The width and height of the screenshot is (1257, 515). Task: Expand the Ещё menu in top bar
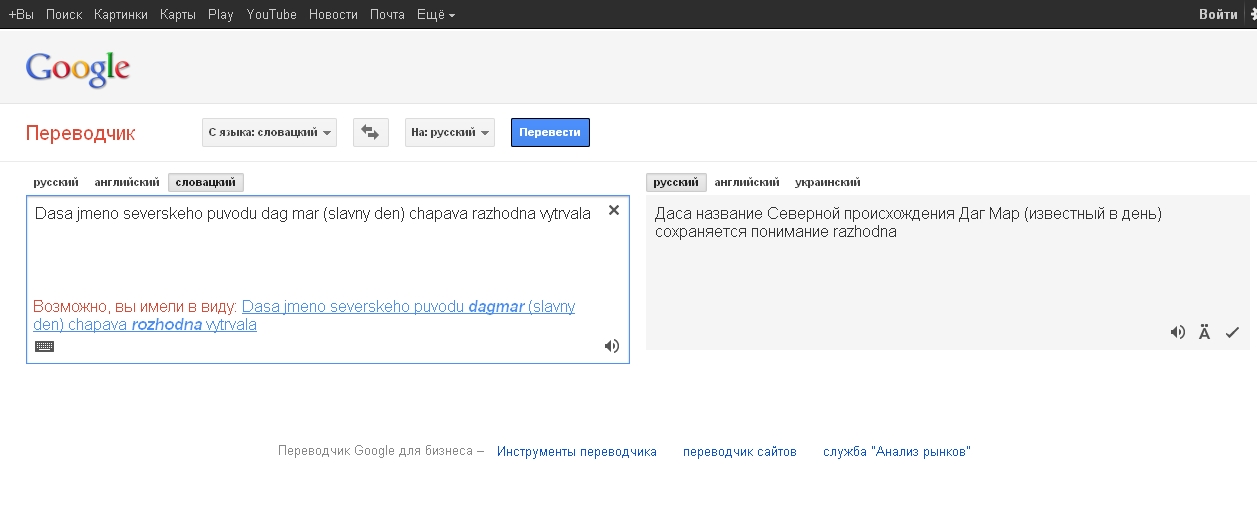pyautogui.click(x=436, y=15)
